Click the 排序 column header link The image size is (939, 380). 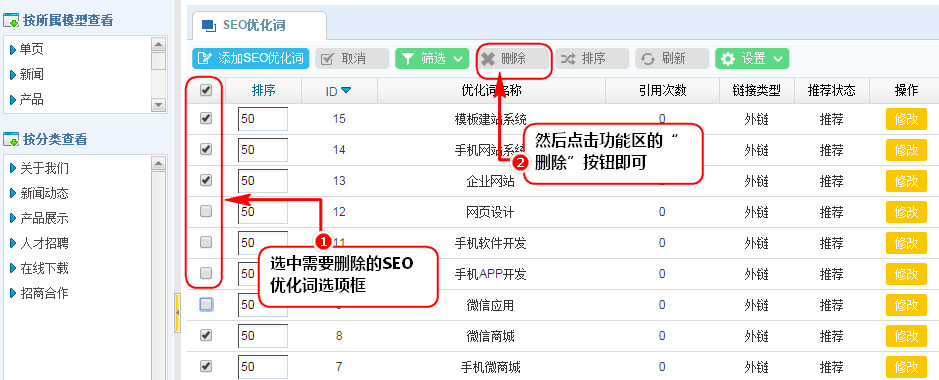263,90
